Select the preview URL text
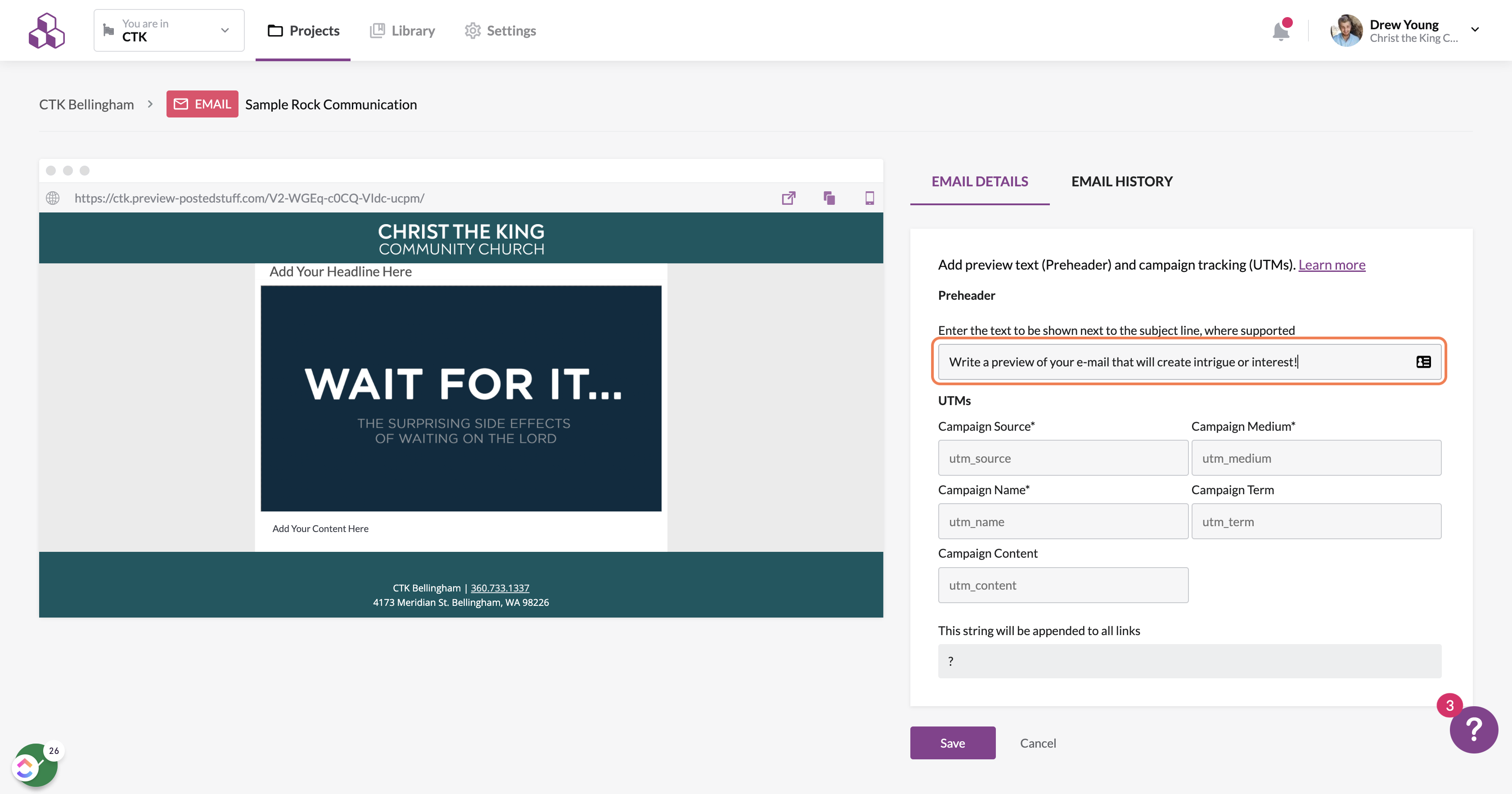 coord(249,198)
